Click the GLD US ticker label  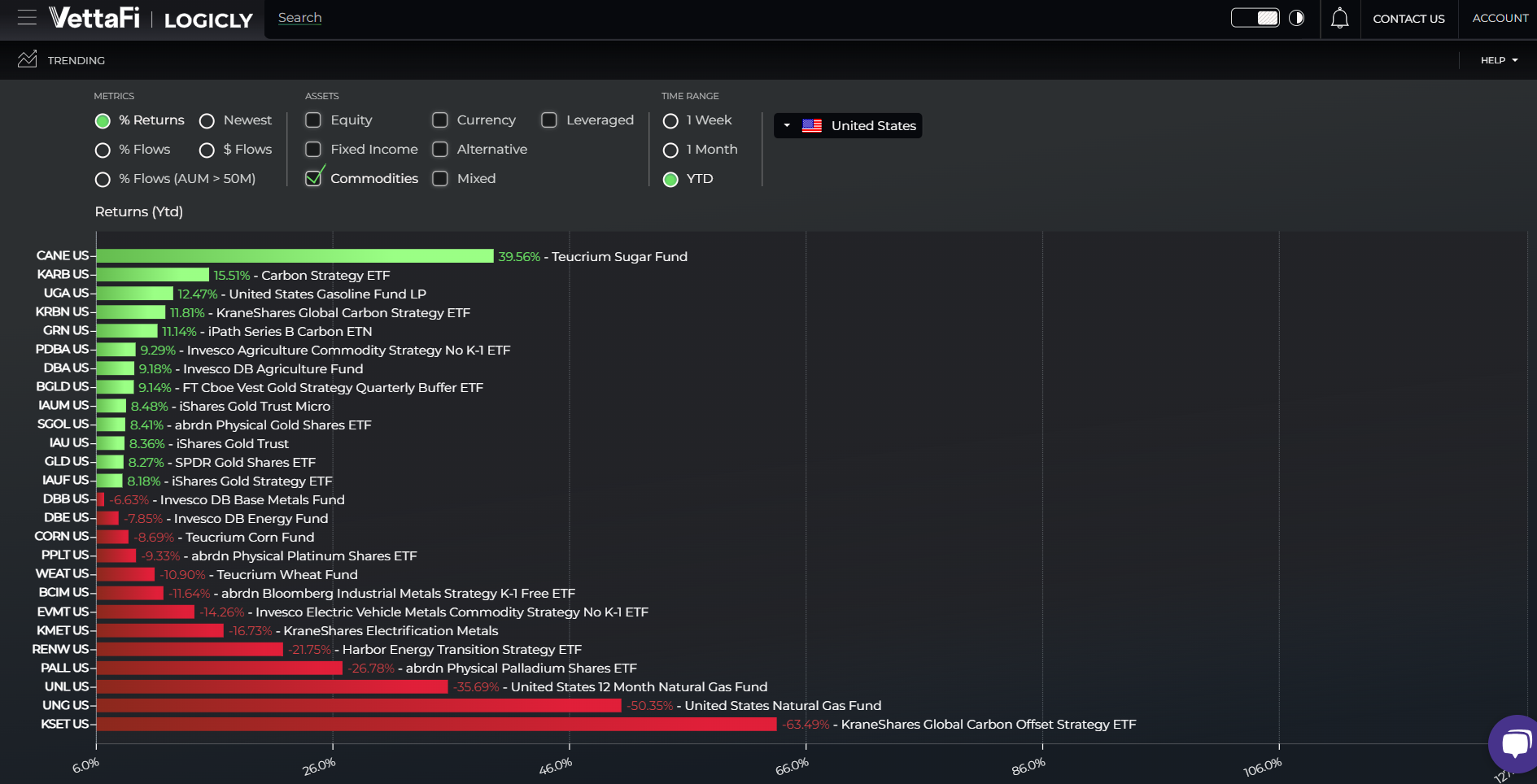click(67, 461)
